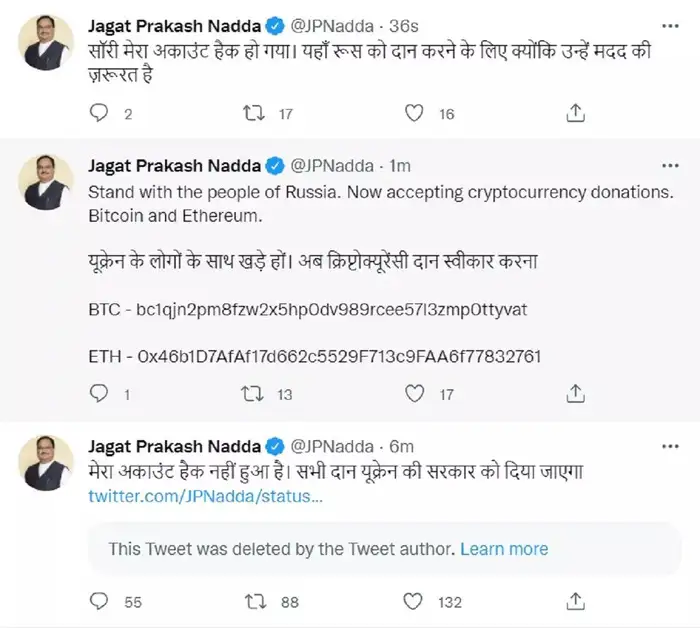
Task: Retweet the tweet with 17 retweets
Action: click(x=255, y=114)
